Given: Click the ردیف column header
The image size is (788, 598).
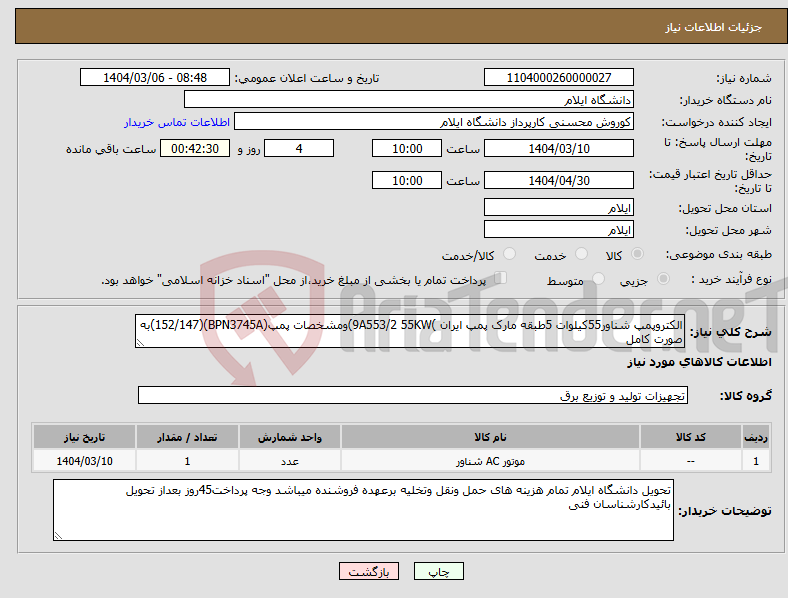Looking at the screenshot, I should click(756, 437).
